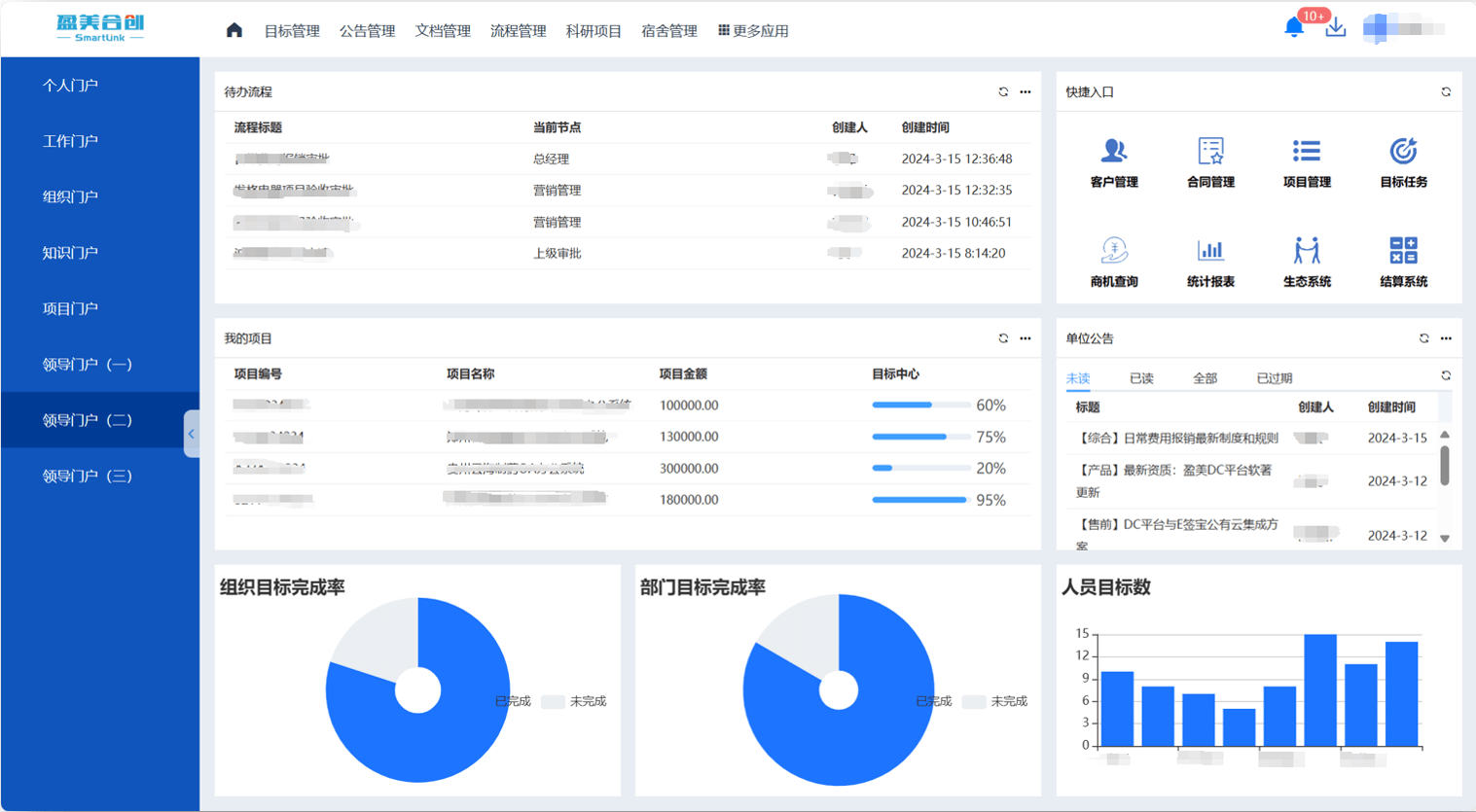Screen dimensions: 1476x812
Task: Go to home via house icon
Action: [234, 30]
